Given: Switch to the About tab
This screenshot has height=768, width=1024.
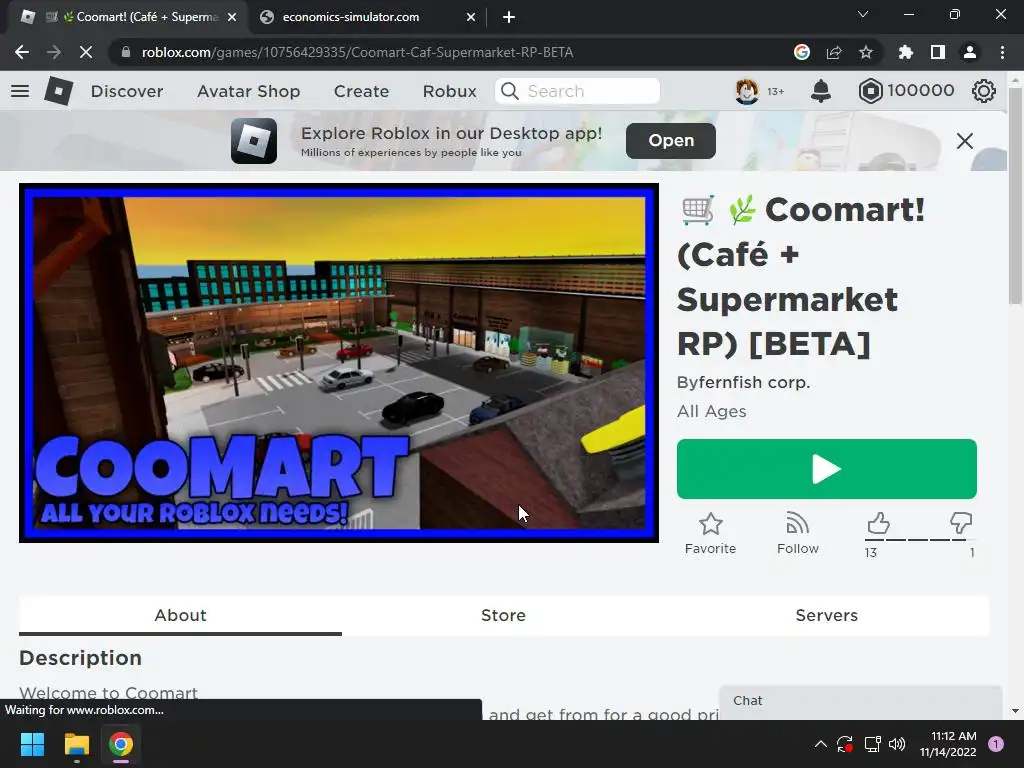Looking at the screenshot, I should pos(180,615).
